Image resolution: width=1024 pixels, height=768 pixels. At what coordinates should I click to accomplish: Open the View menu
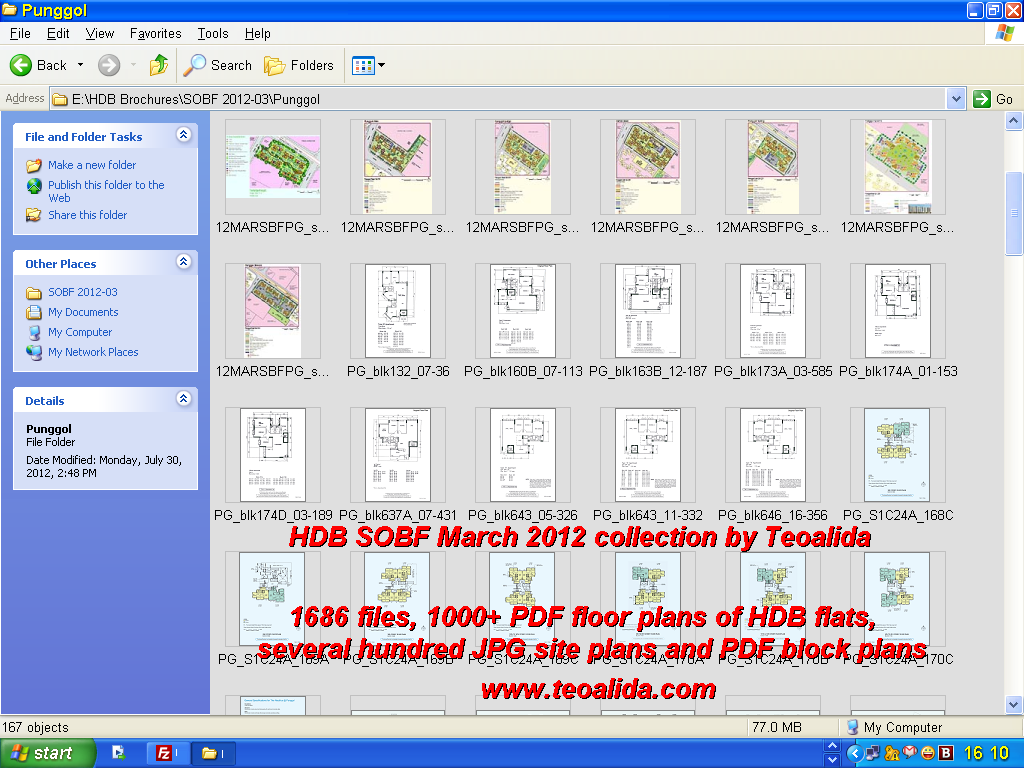coord(99,33)
